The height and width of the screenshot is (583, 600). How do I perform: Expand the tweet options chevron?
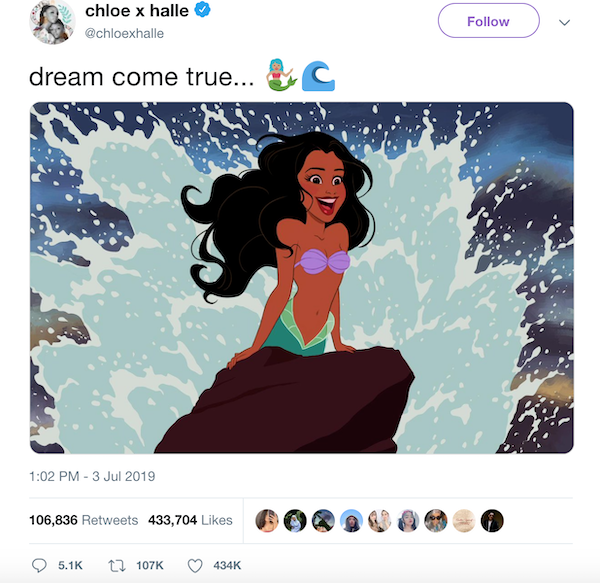pos(565,21)
